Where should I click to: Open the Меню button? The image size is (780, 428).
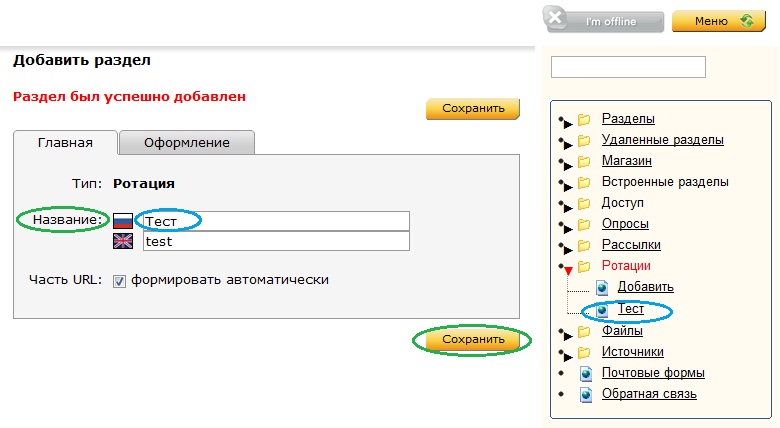[719, 21]
